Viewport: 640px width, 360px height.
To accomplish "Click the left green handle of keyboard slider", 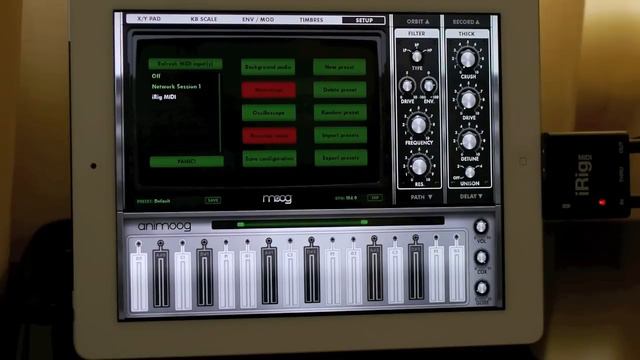I will click(x=241, y=224).
